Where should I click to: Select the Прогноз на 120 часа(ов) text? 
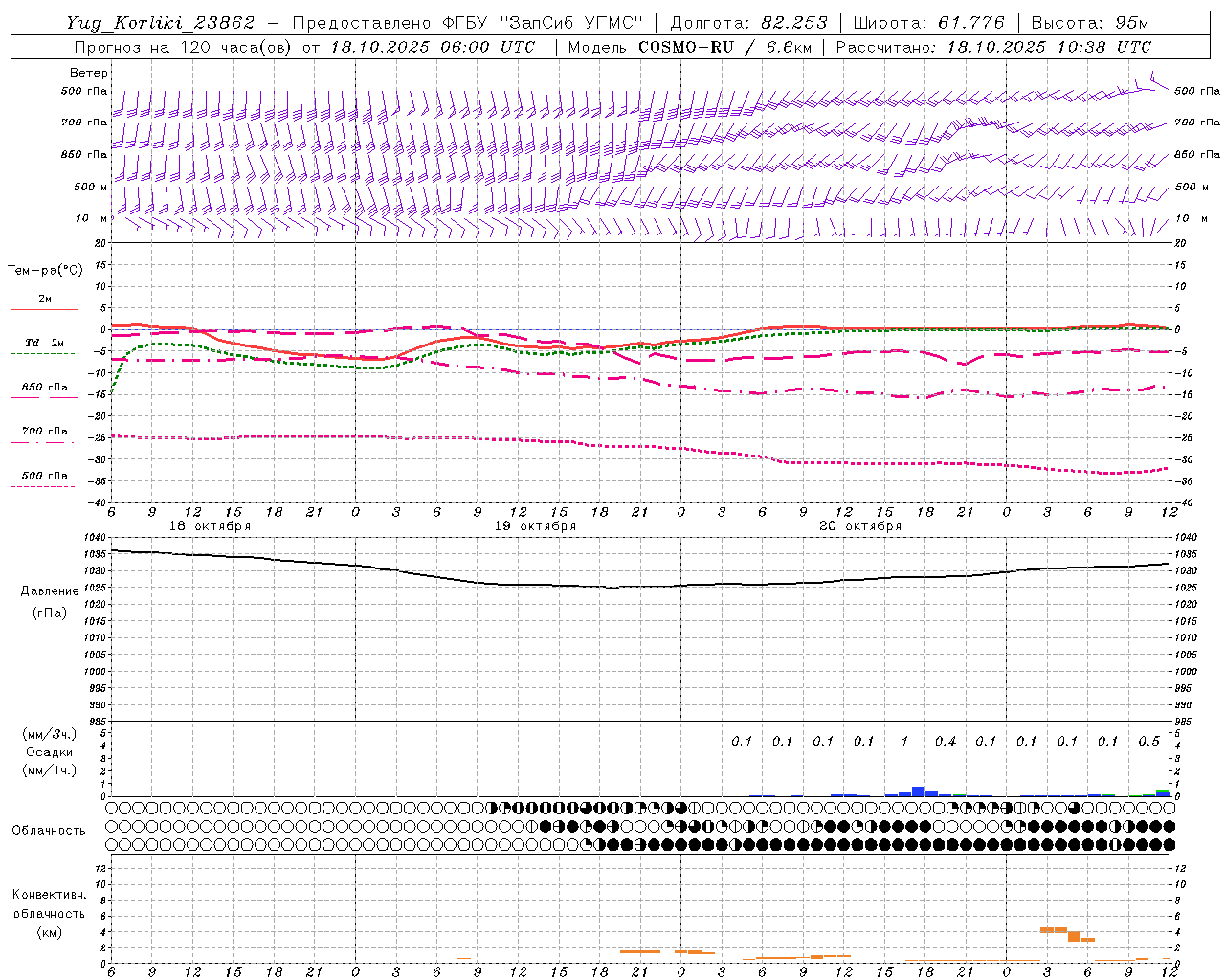(184, 47)
